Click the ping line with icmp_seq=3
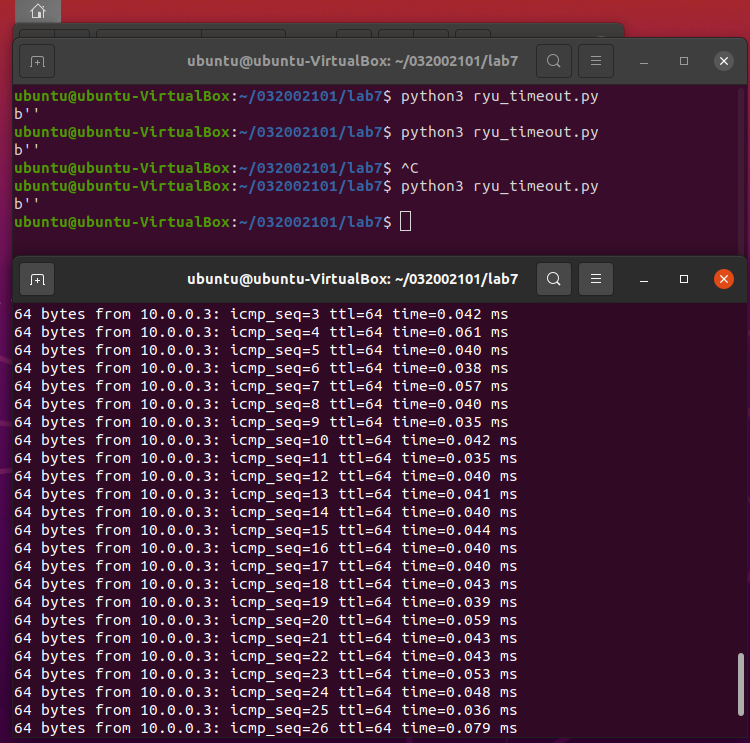 [x=261, y=314]
